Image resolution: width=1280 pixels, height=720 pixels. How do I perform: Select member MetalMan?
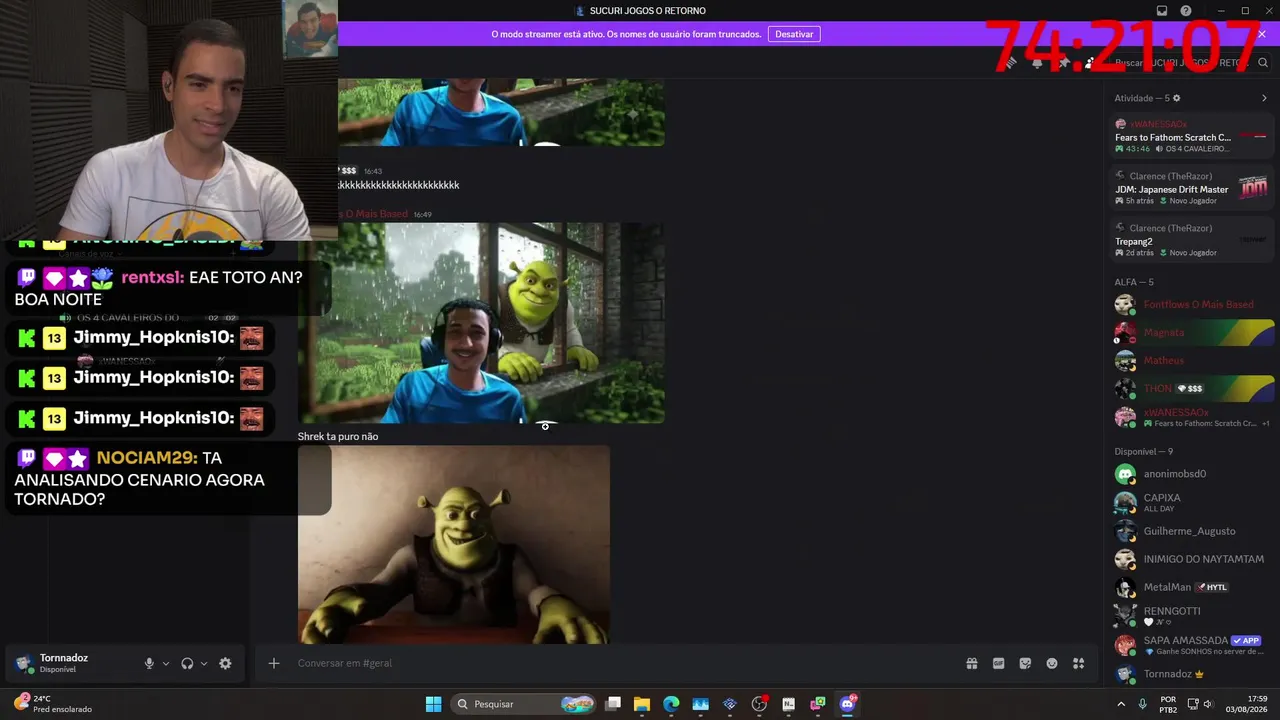point(1194,587)
